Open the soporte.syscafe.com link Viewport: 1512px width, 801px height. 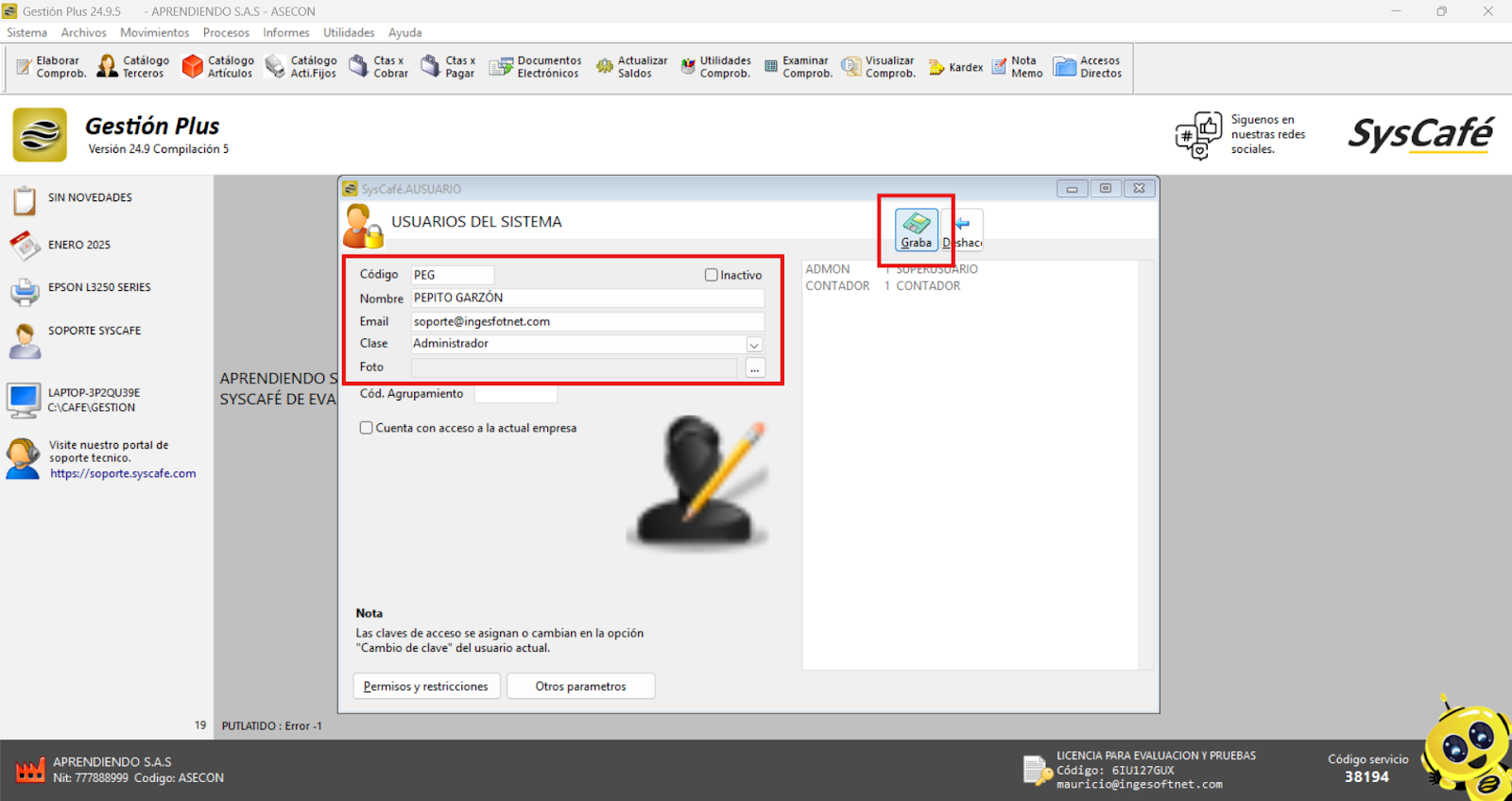[123, 474]
